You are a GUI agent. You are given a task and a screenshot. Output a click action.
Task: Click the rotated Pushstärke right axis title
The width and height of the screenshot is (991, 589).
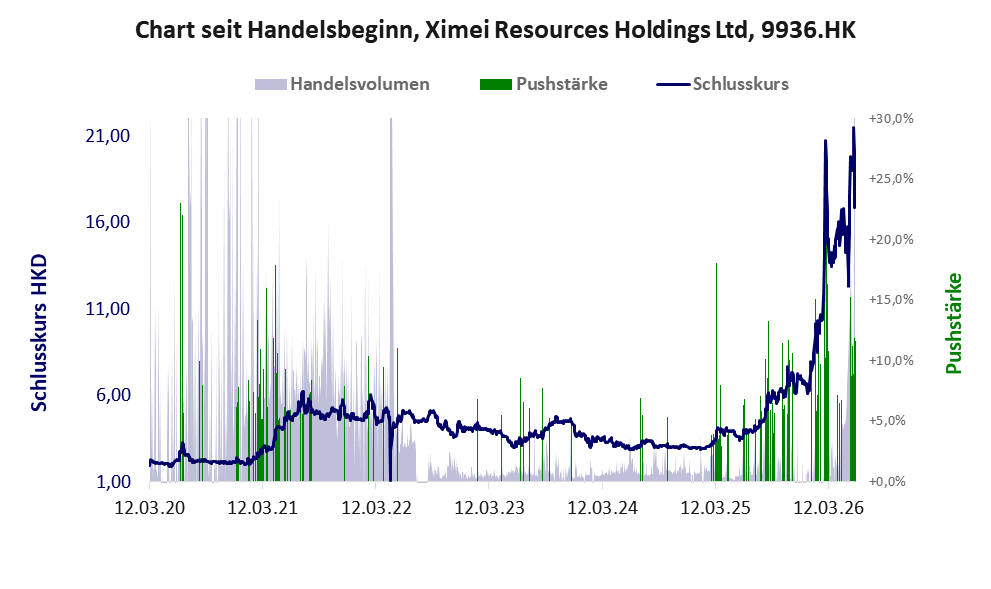[x=953, y=323]
